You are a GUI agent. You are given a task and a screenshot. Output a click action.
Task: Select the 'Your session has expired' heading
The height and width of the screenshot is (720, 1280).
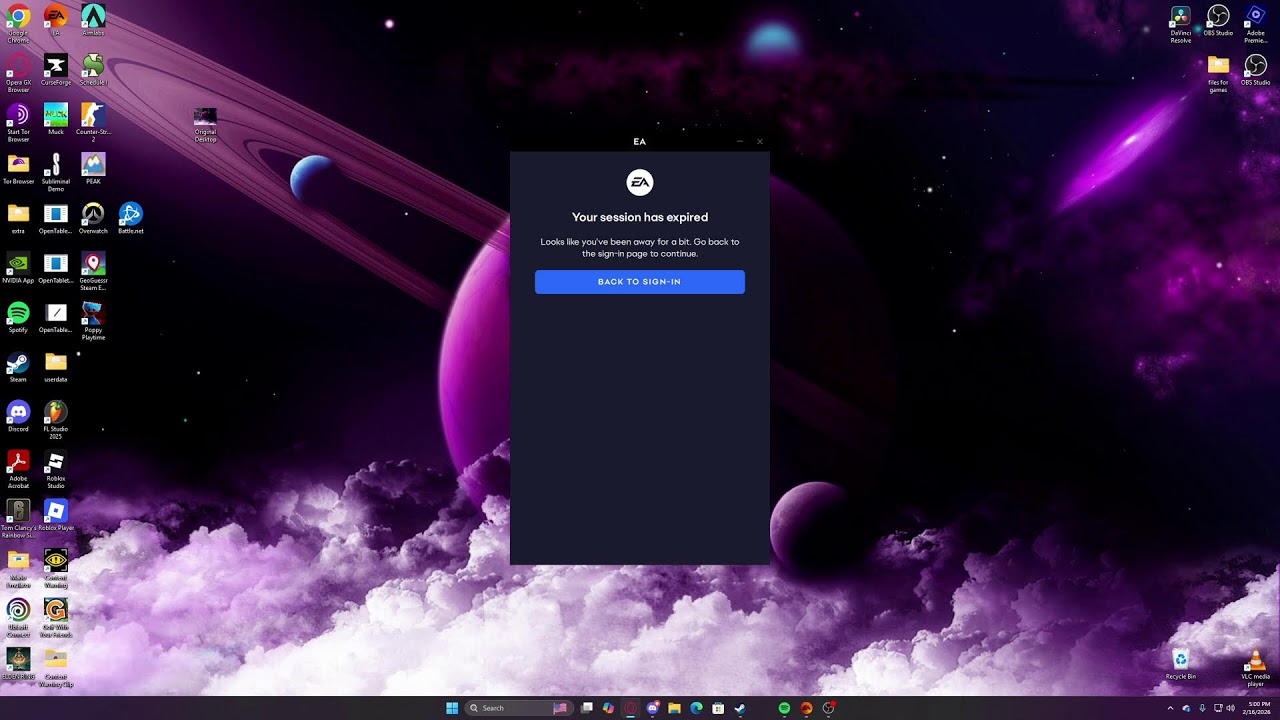click(x=640, y=217)
